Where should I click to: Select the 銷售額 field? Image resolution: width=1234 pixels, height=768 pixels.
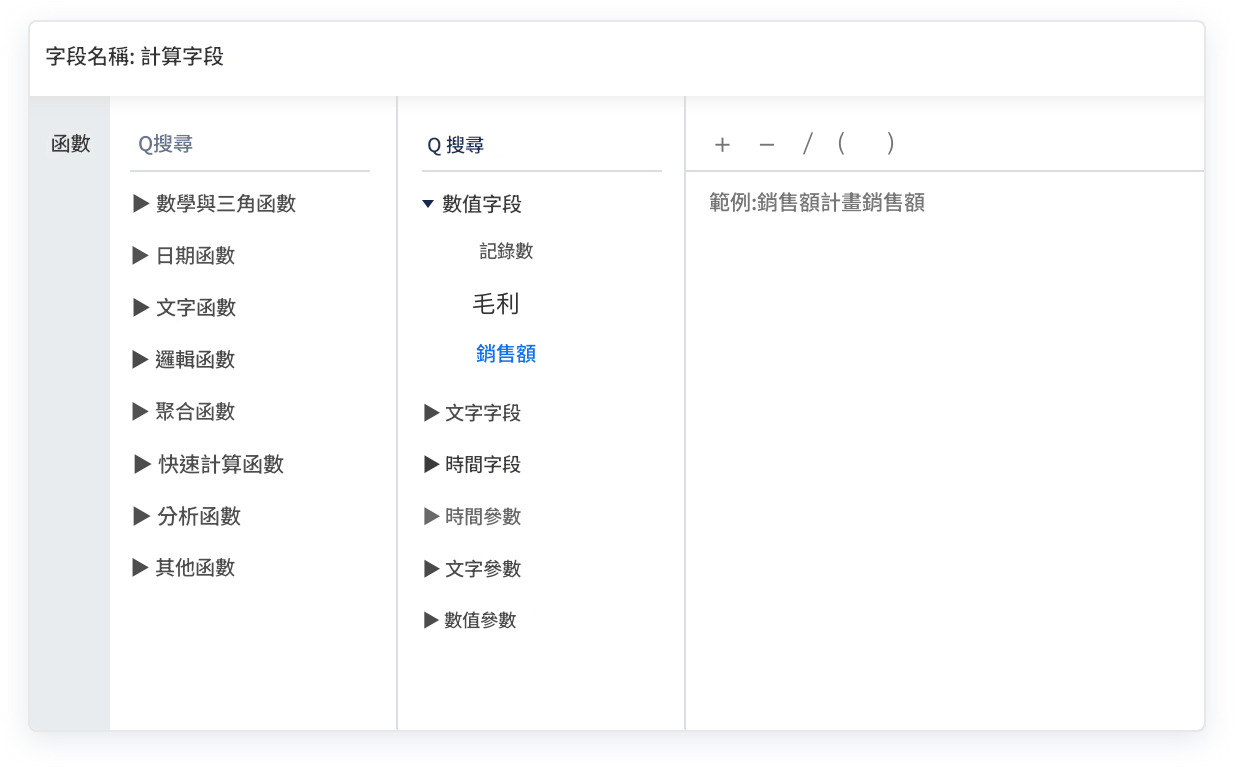pos(507,354)
